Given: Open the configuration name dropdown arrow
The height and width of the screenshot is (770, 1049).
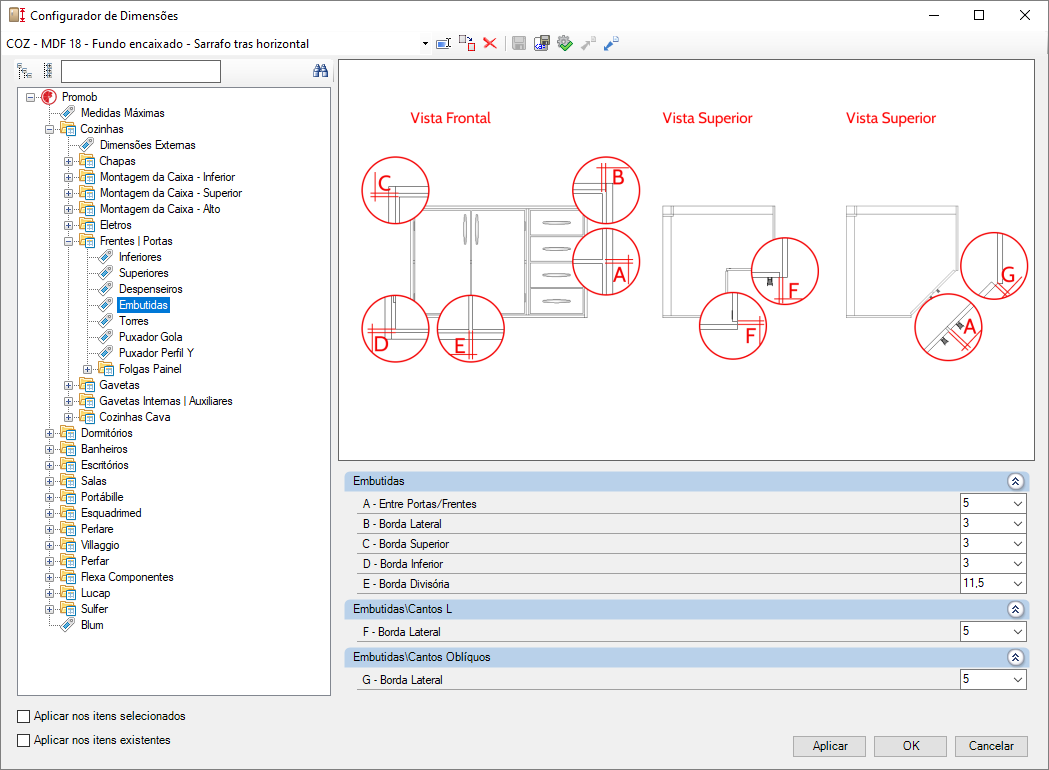Looking at the screenshot, I should [425, 44].
